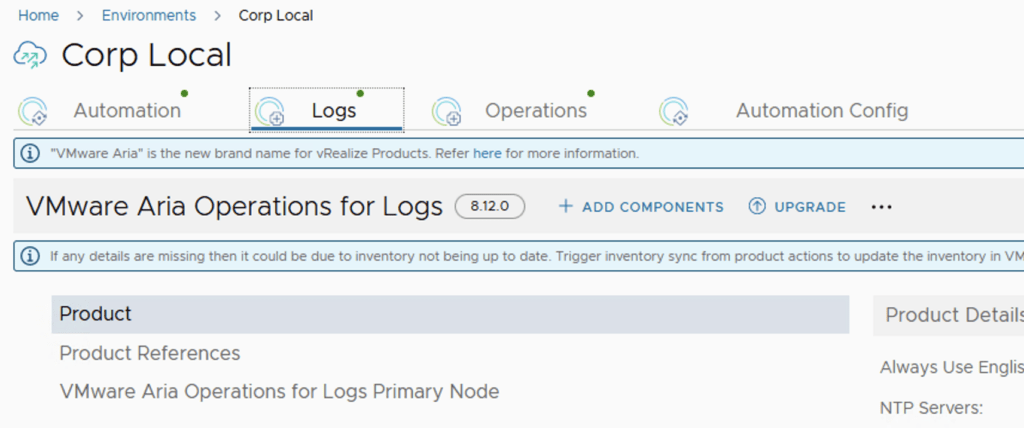
Task: Click the green status dot on Operations
Action: [591, 93]
